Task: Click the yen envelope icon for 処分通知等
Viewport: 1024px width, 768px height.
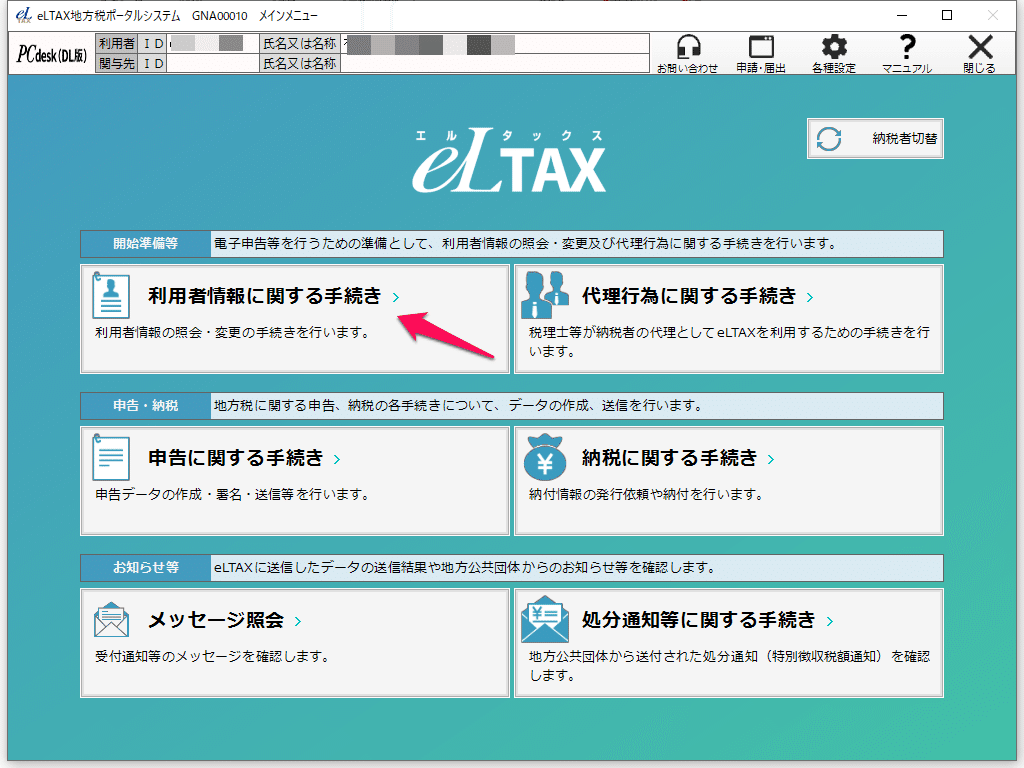Action: 545,619
